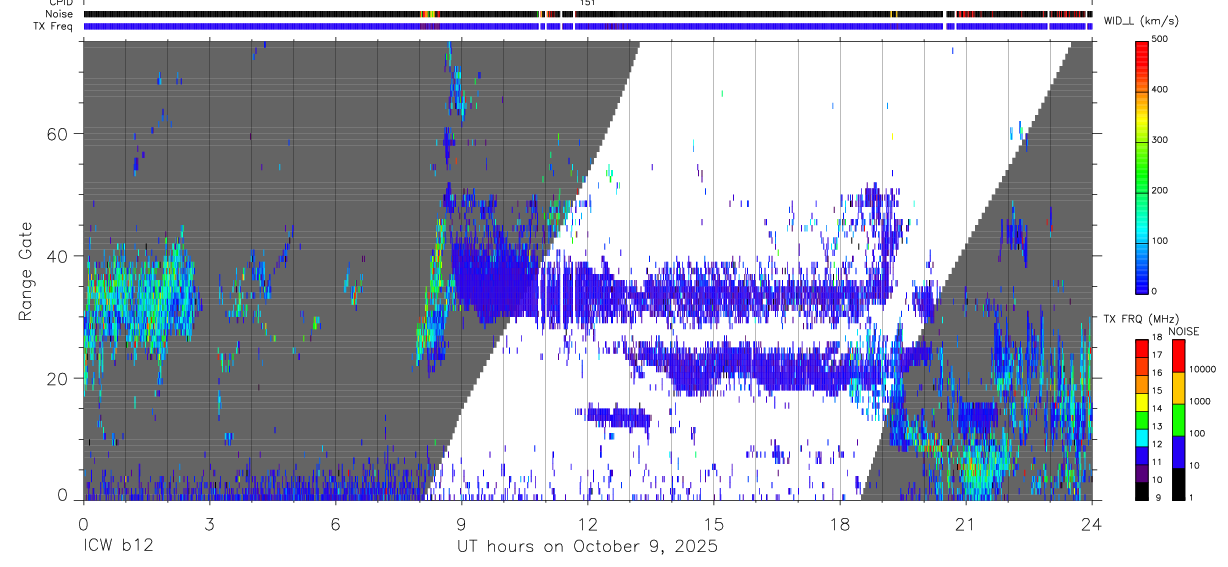Click the 'ICW b12' radar beam label

119,547
